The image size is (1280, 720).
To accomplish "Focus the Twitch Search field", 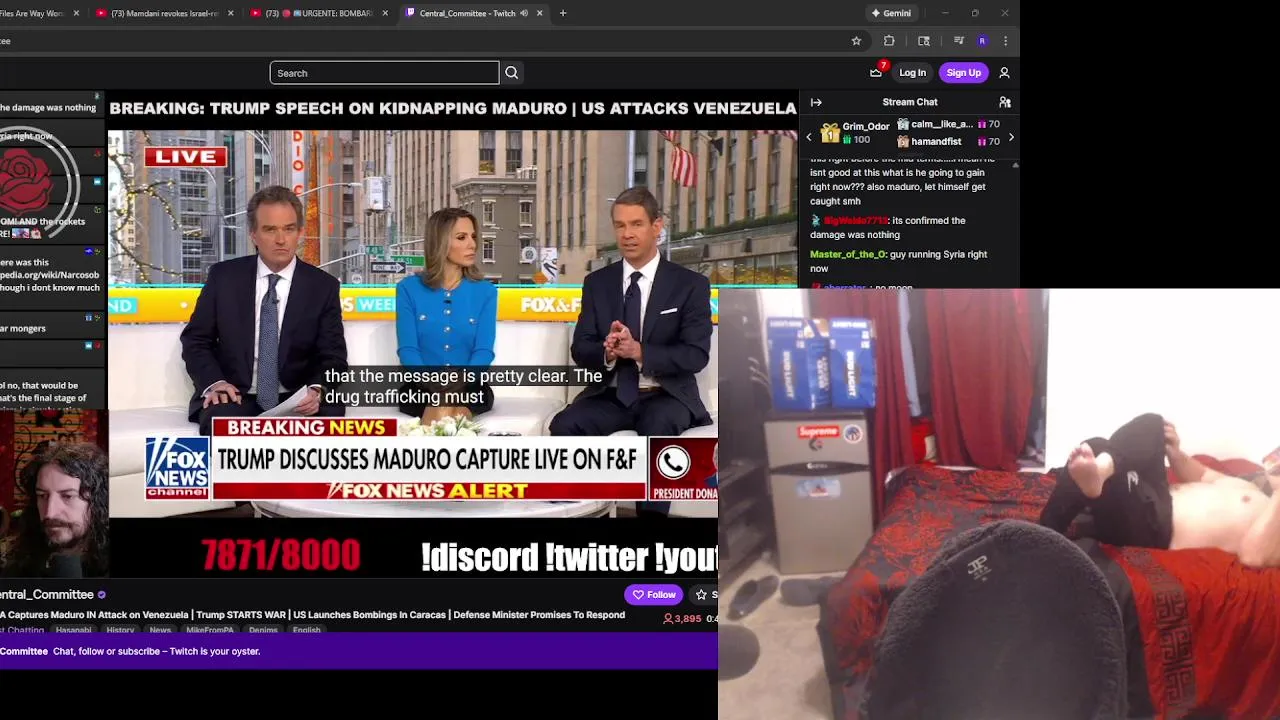I will point(384,73).
